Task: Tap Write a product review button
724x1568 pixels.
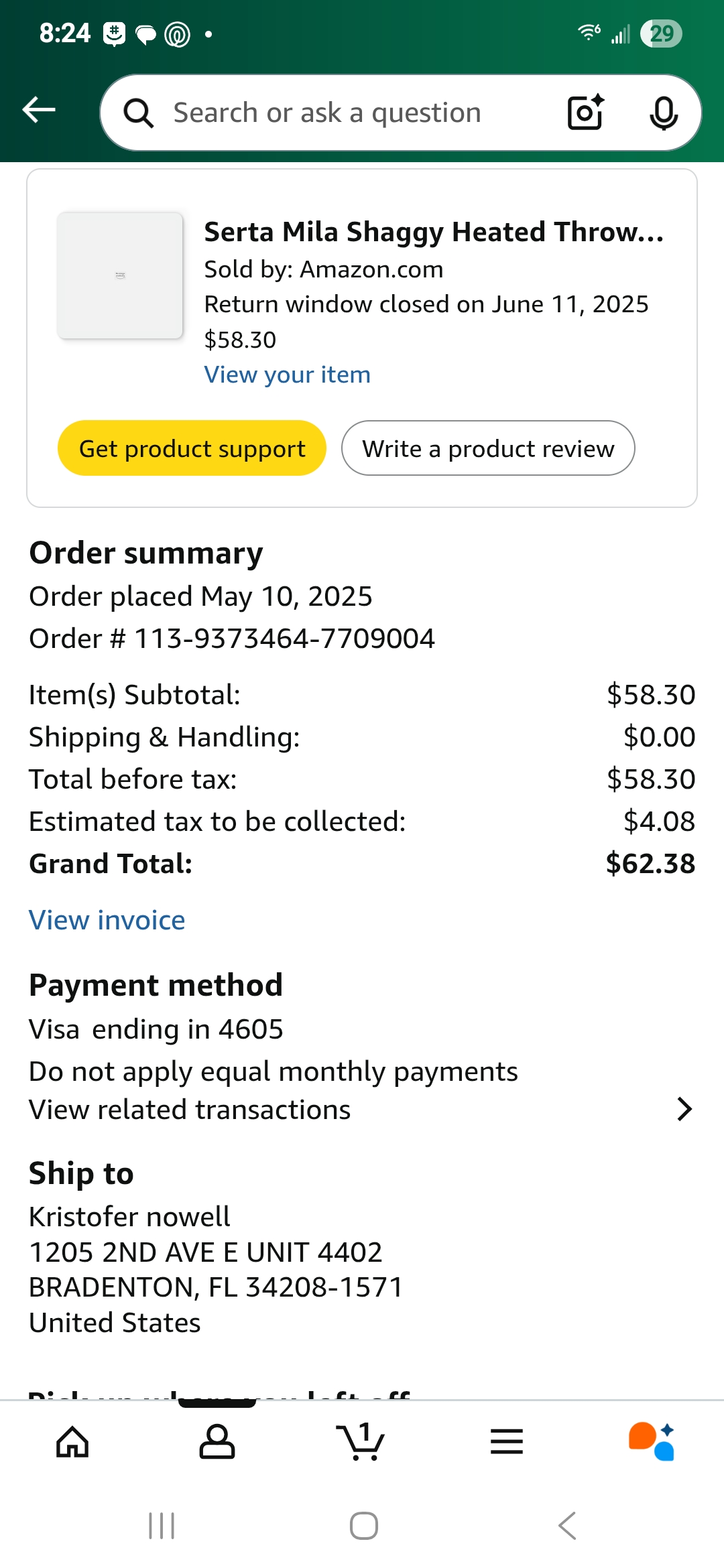Action: coord(488,448)
